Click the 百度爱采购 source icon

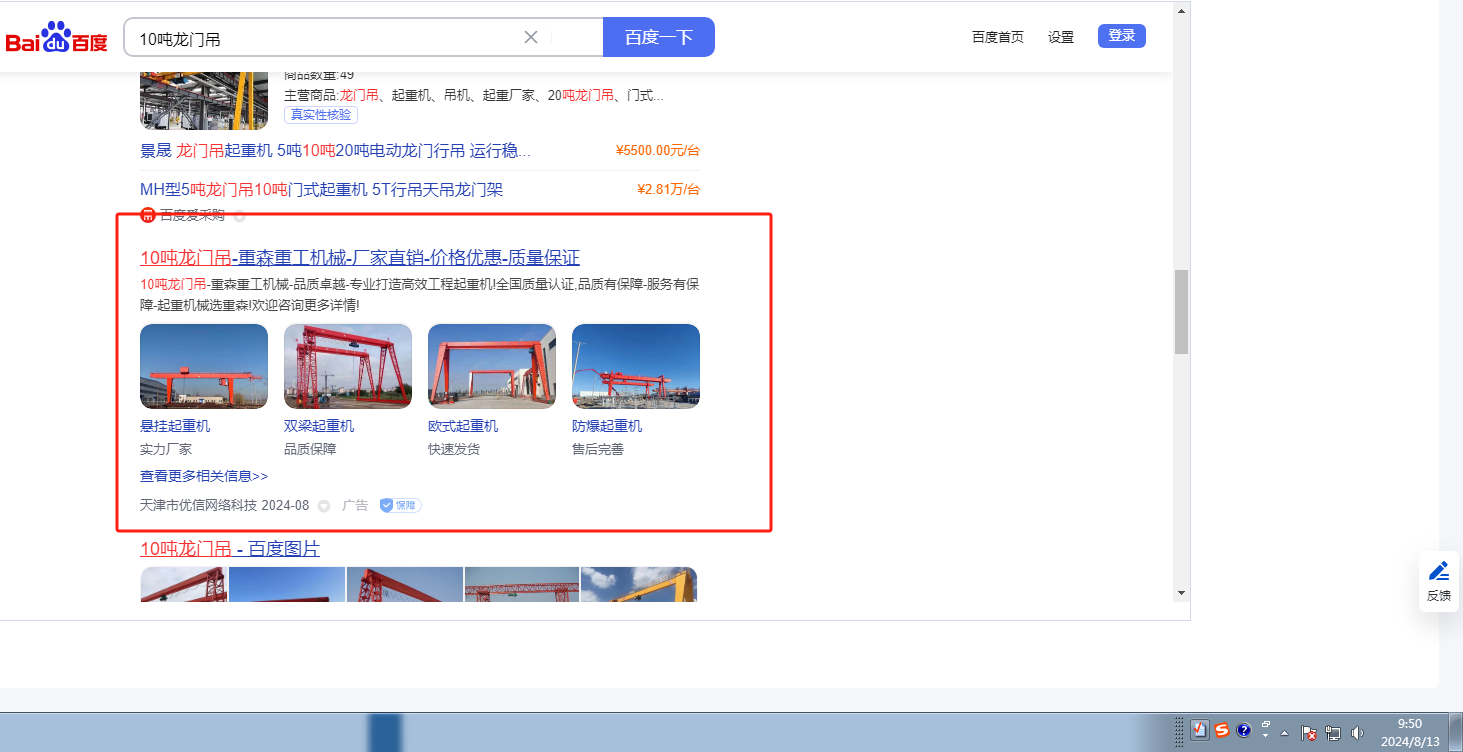[x=148, y=215]
